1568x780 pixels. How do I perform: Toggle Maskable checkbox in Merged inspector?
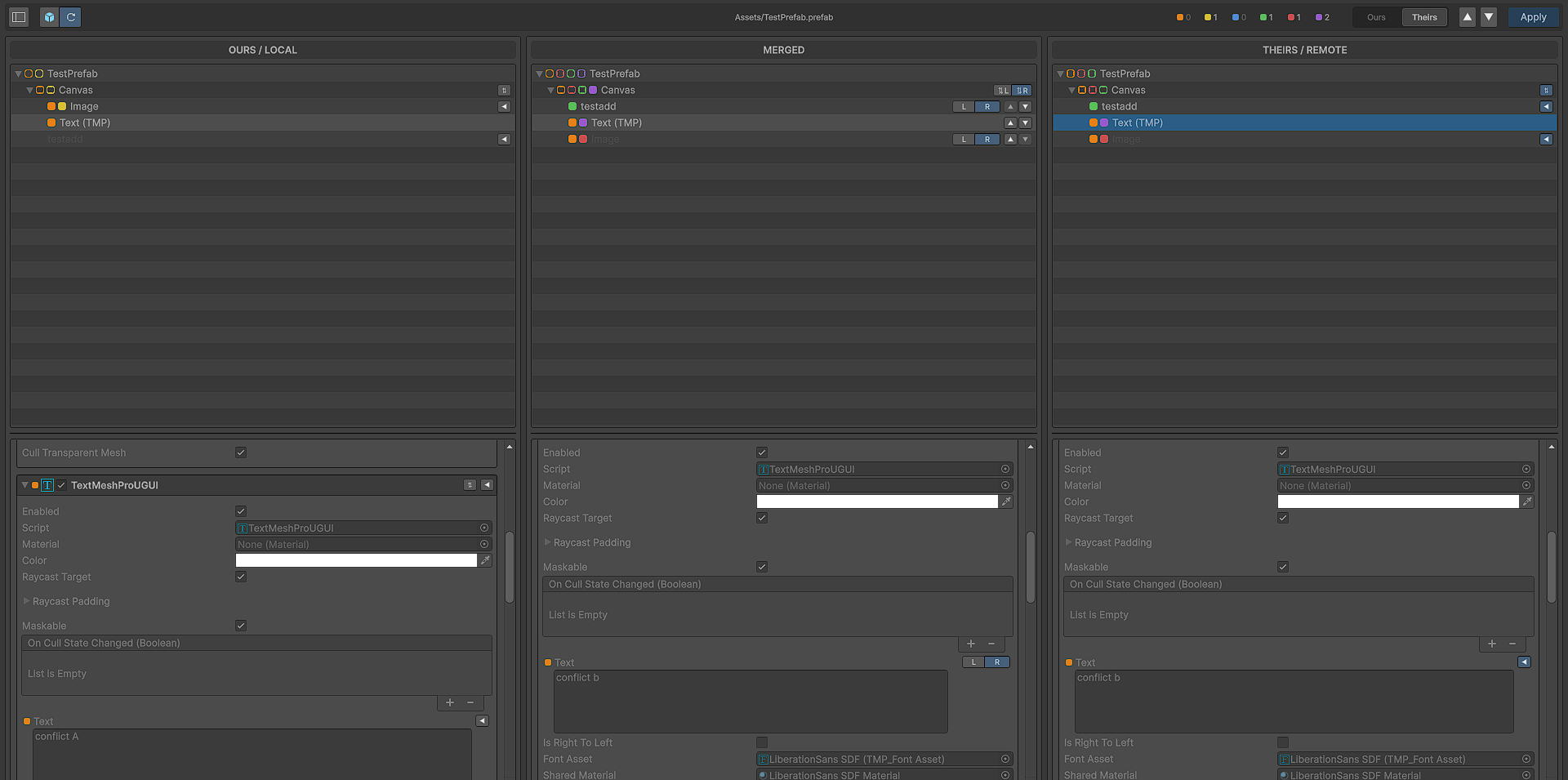(762, 567)
